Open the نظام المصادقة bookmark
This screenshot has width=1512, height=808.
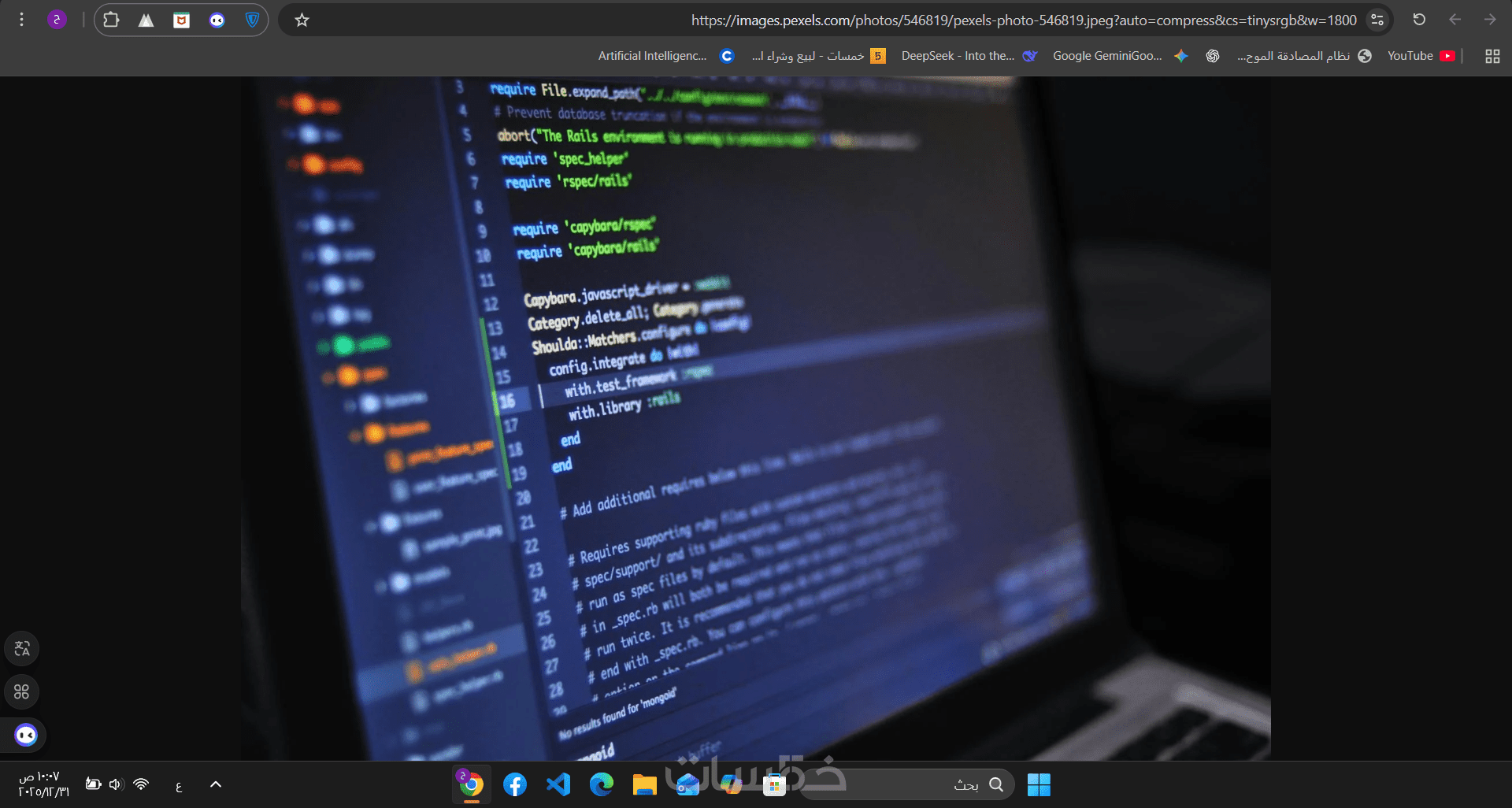(1305, 56)
